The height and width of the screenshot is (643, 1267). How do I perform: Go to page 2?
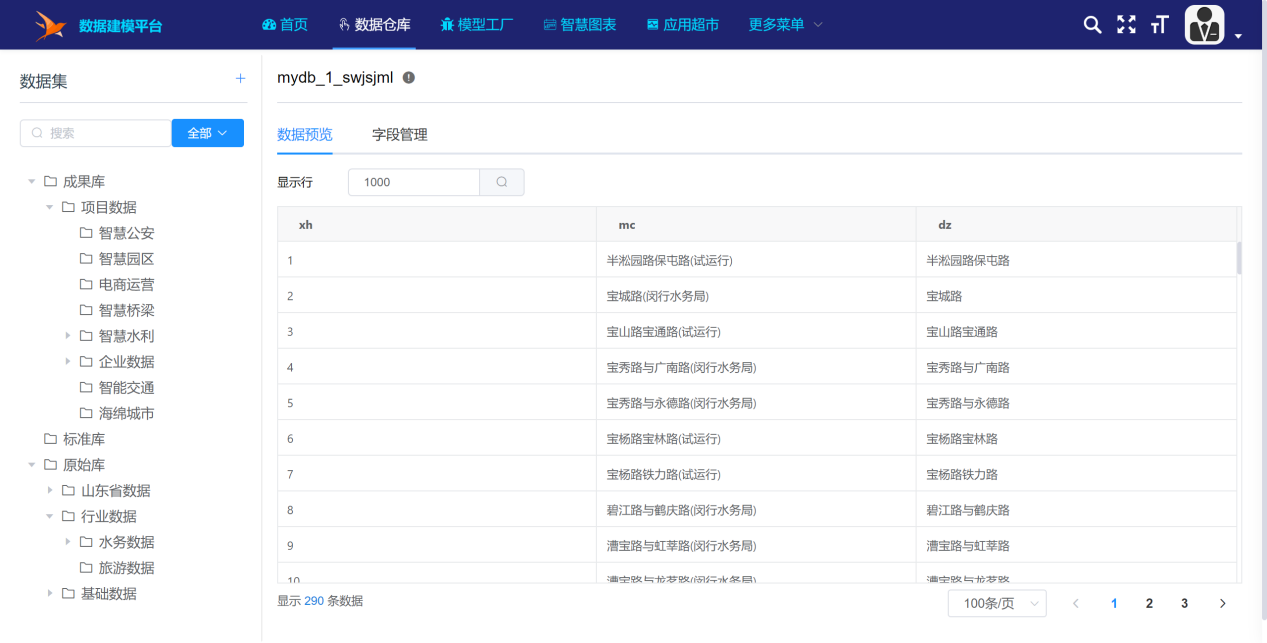(1149, 603)
